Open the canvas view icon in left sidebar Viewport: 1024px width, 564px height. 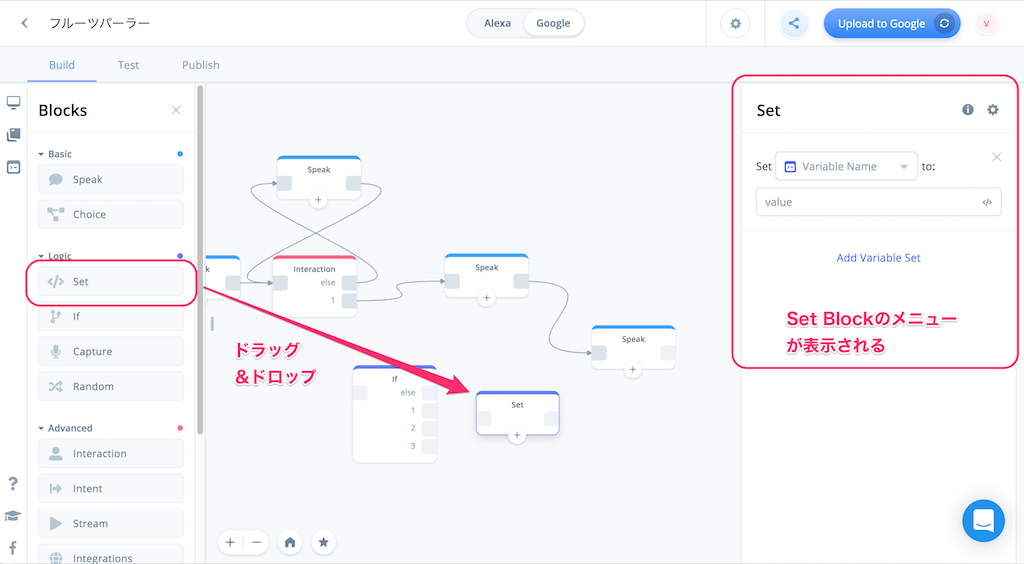14,102
